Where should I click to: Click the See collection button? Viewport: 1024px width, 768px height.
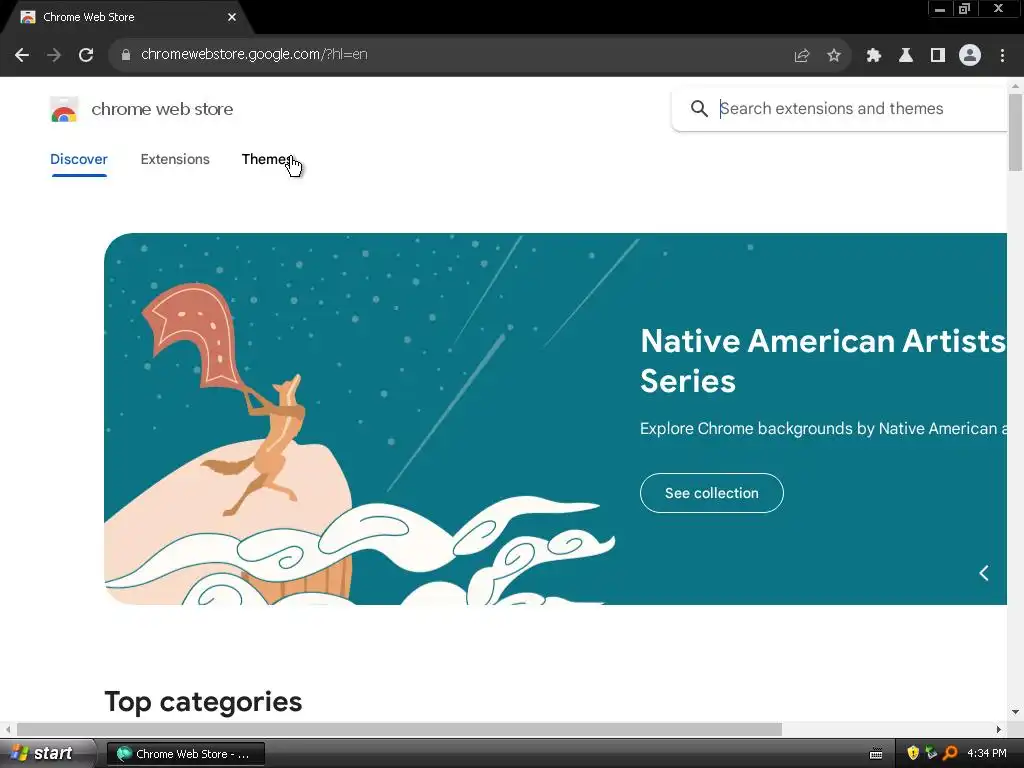711,493
